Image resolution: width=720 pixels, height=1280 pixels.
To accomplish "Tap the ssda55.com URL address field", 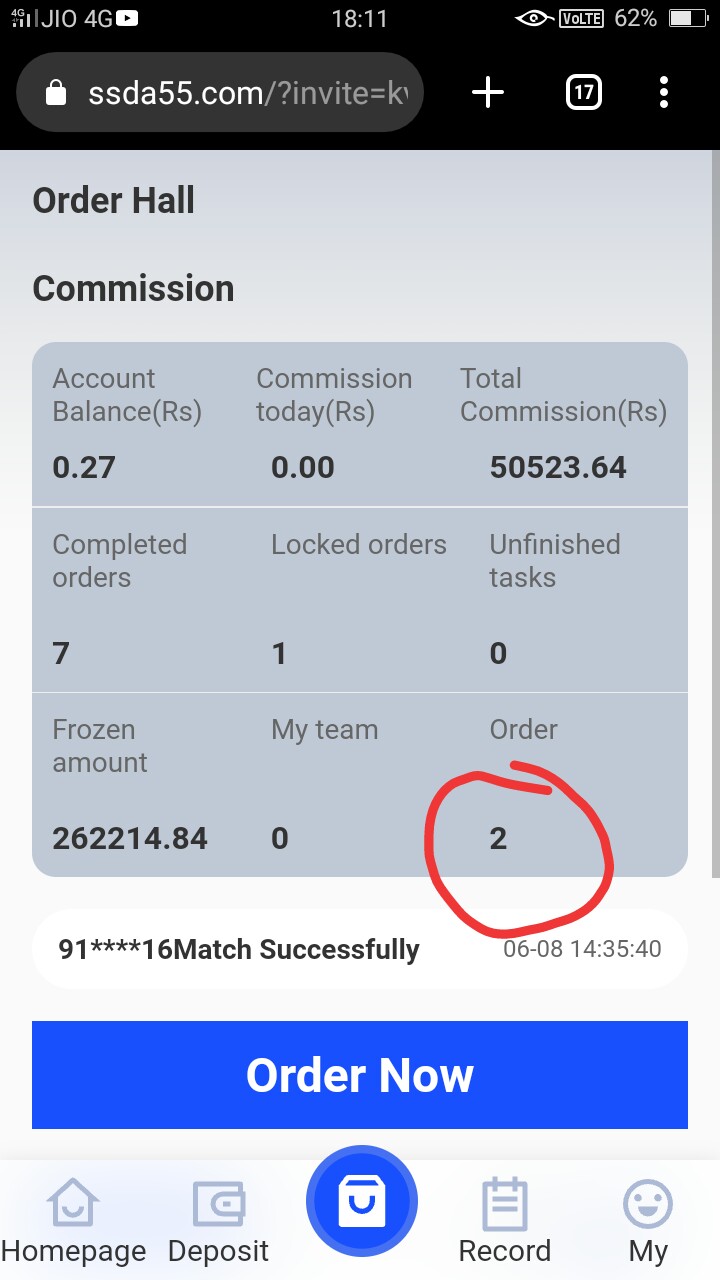I will point(250,94).
